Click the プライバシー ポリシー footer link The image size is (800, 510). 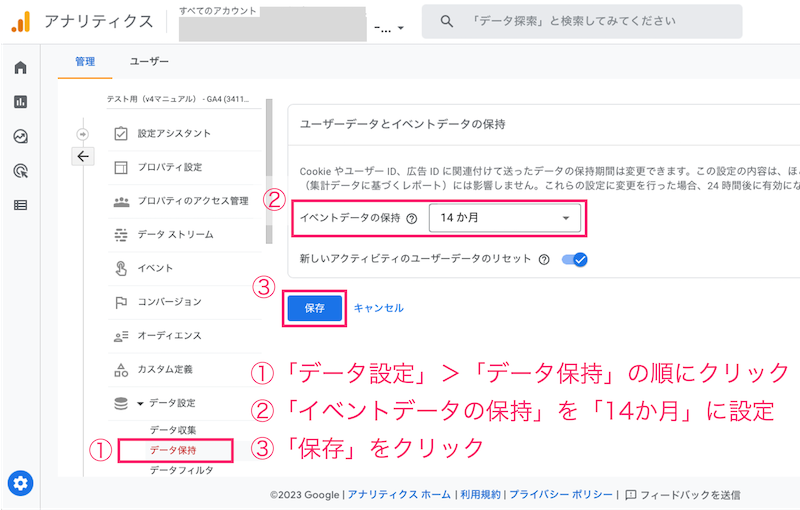[562, 494]
